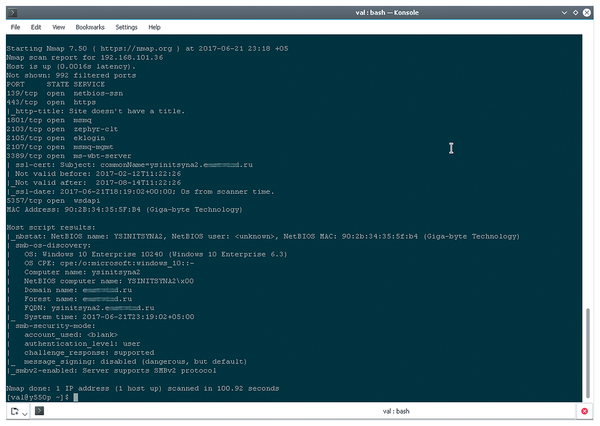
Task: Maximize the Konsole window
Action: pos(575,13)
